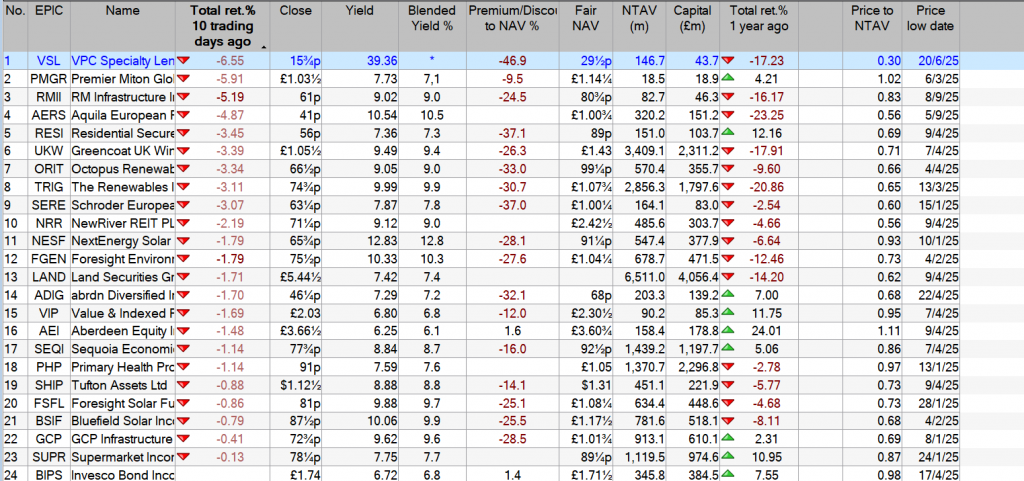The image size is (1024, 481).
Task: Sort by Total ret.% 10 trading days ago header
Action: [x=223, y=25]
